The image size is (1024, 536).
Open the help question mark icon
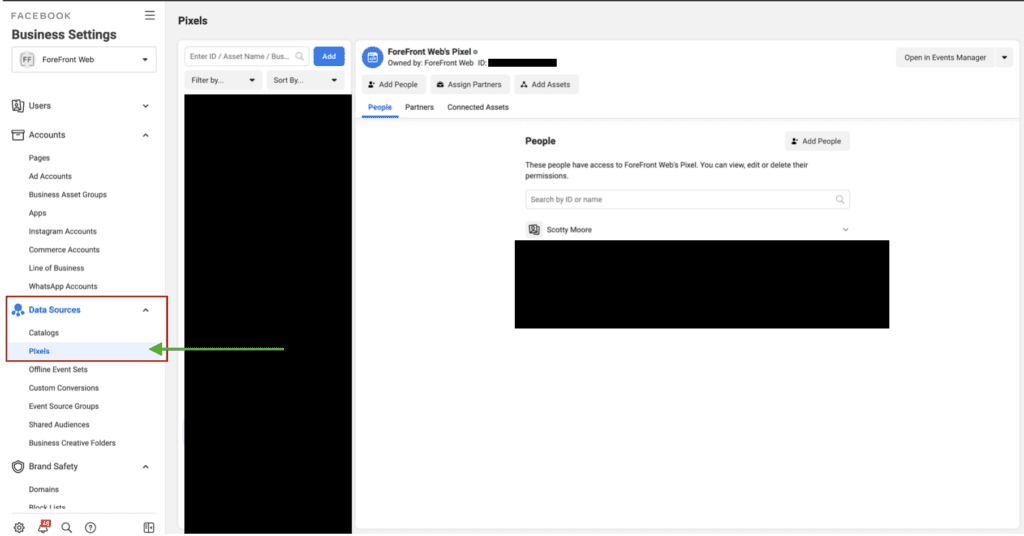click(x=91, y=528)
